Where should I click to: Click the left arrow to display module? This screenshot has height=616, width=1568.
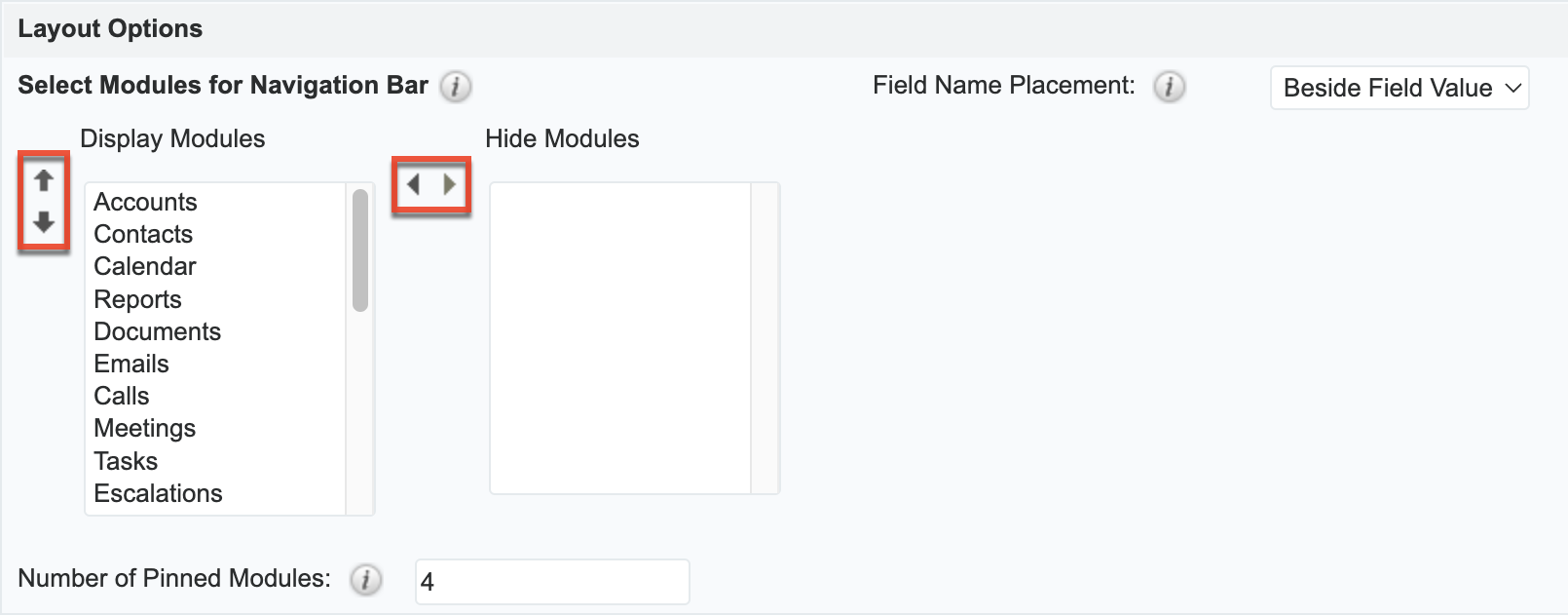[x=414, y=184]
